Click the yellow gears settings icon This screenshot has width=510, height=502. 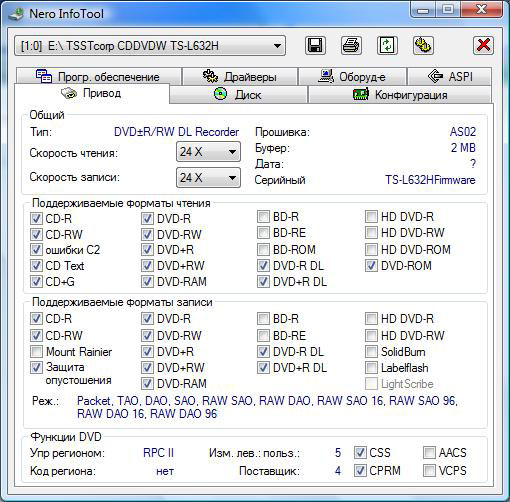pyautogui.click(x=423, y=45)
